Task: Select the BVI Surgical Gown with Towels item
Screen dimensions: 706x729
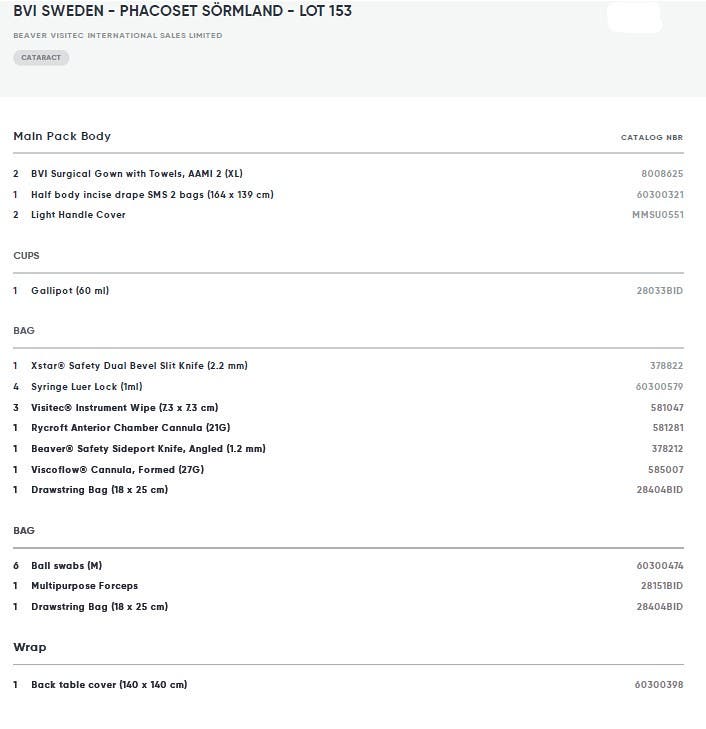Action: 137,174
